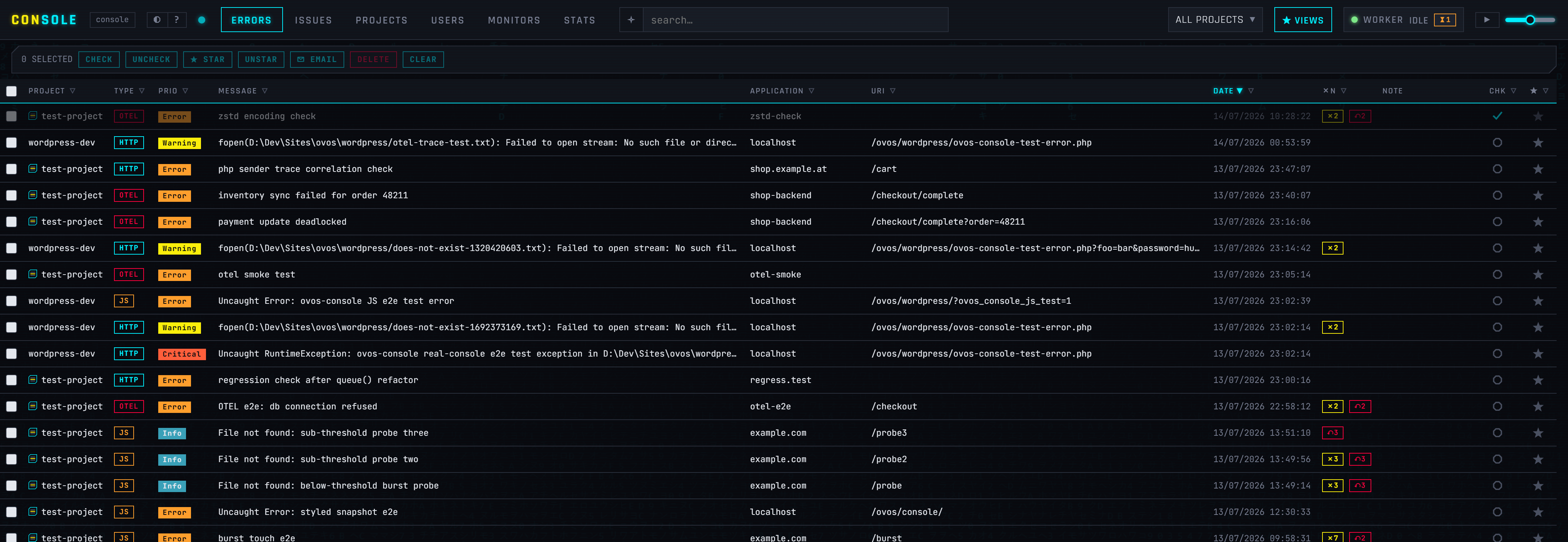Click the OTEL type badge on payment update row
This screenshot has width=1568, height=542.
point(128,222)
